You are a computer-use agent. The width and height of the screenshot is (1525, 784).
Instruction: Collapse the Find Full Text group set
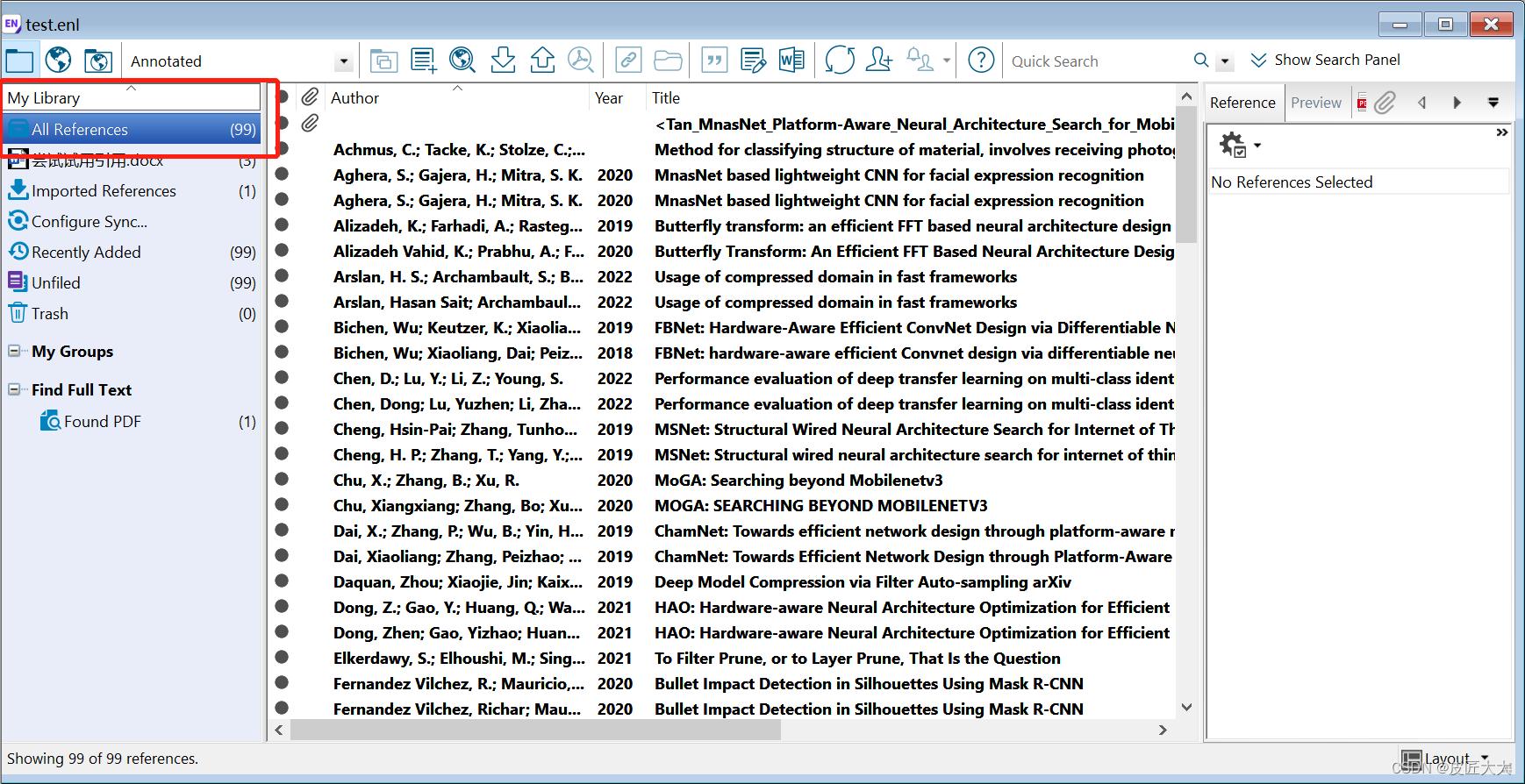pyautogui.click(x=14, y=389)
